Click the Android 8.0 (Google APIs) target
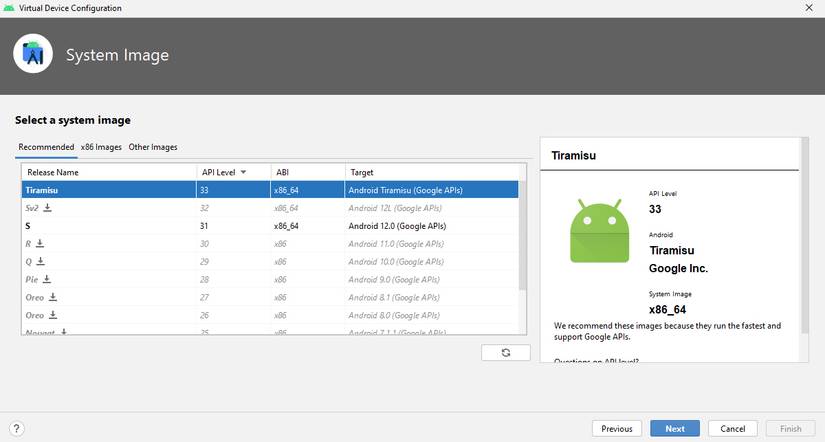This screenshot has height=442, width=825. pos(394,315)
